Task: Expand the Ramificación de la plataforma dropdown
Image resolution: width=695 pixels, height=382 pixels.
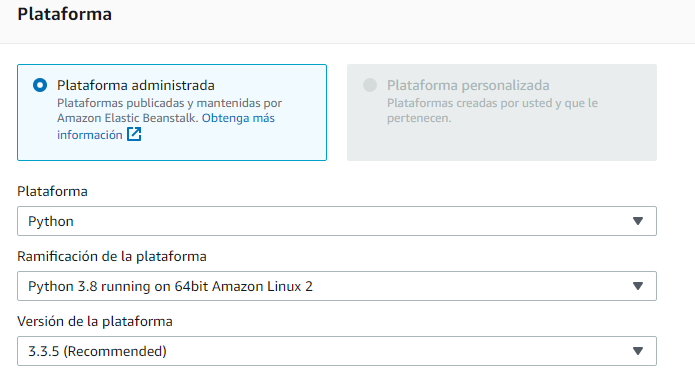Action: click(x=337, y=286)
